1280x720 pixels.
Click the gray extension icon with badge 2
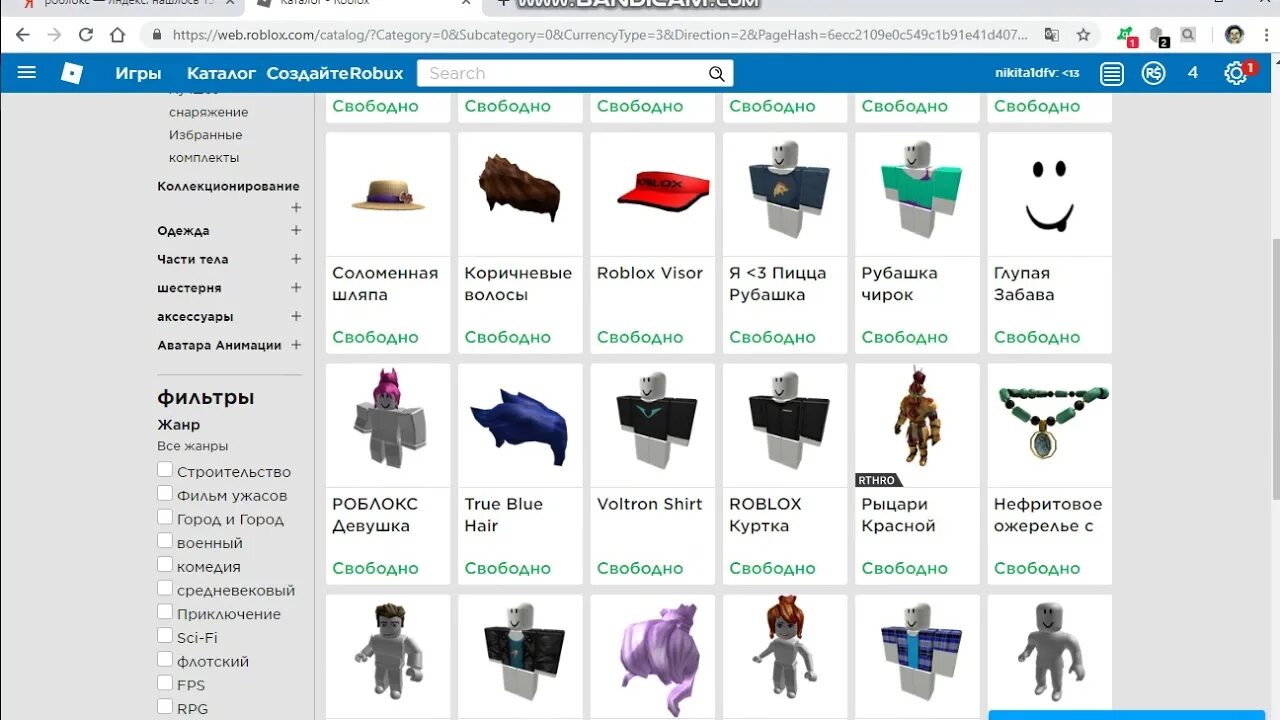[x=1159, y=36]
